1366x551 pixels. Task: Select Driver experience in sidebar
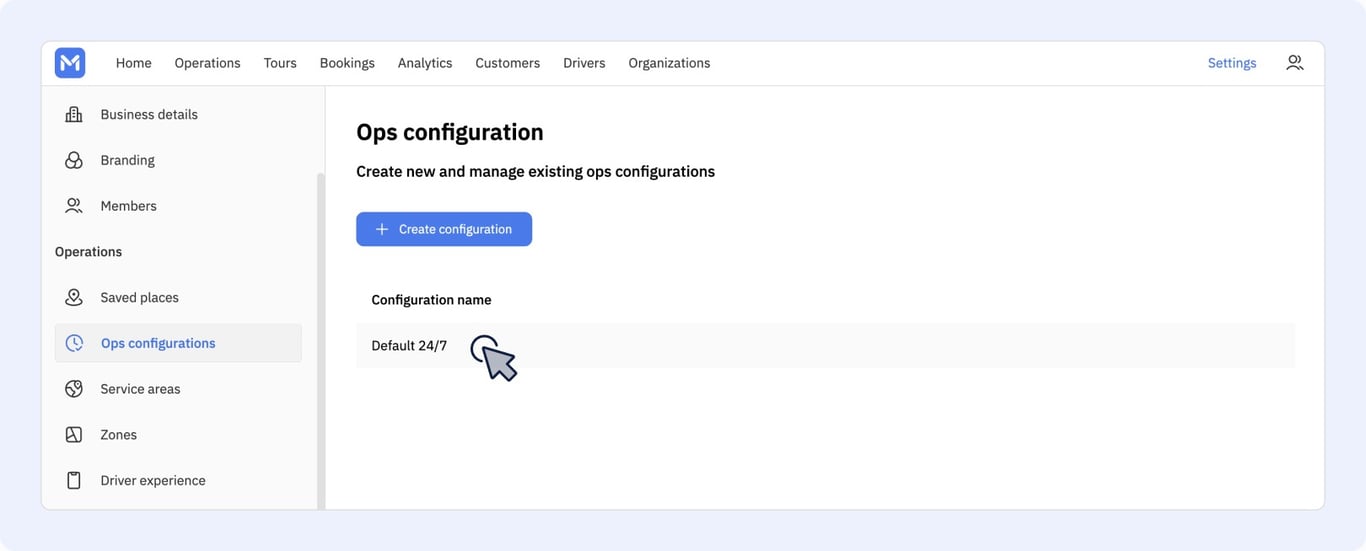[x=178, y=481]
